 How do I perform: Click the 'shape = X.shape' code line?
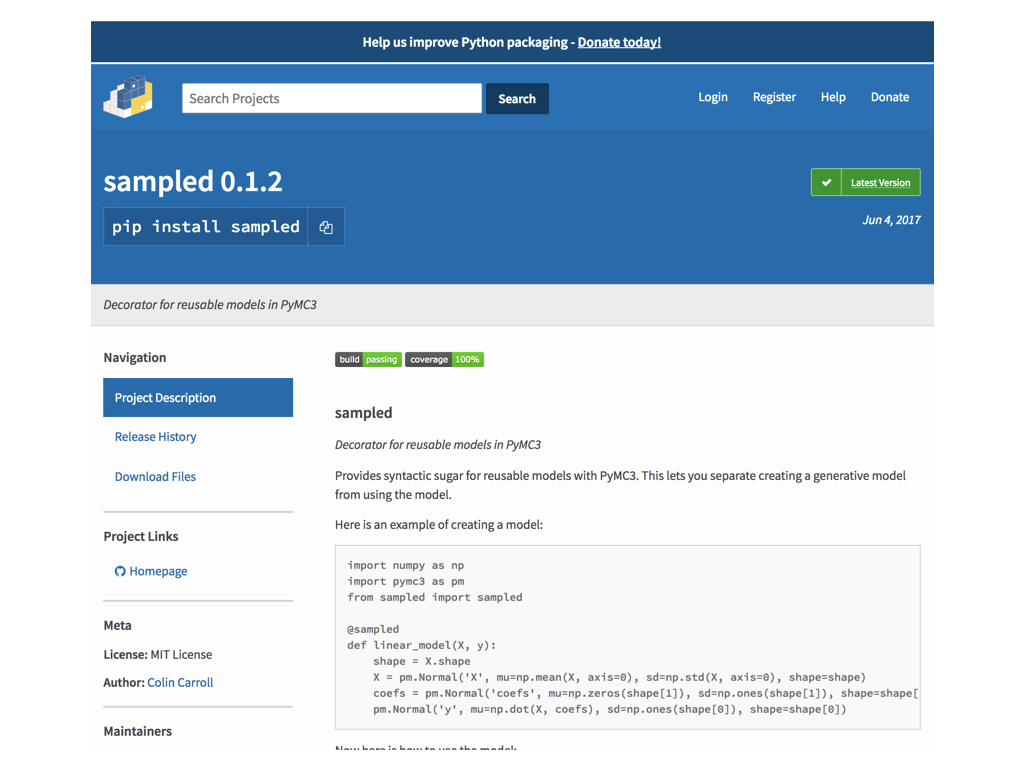(422, 662)
